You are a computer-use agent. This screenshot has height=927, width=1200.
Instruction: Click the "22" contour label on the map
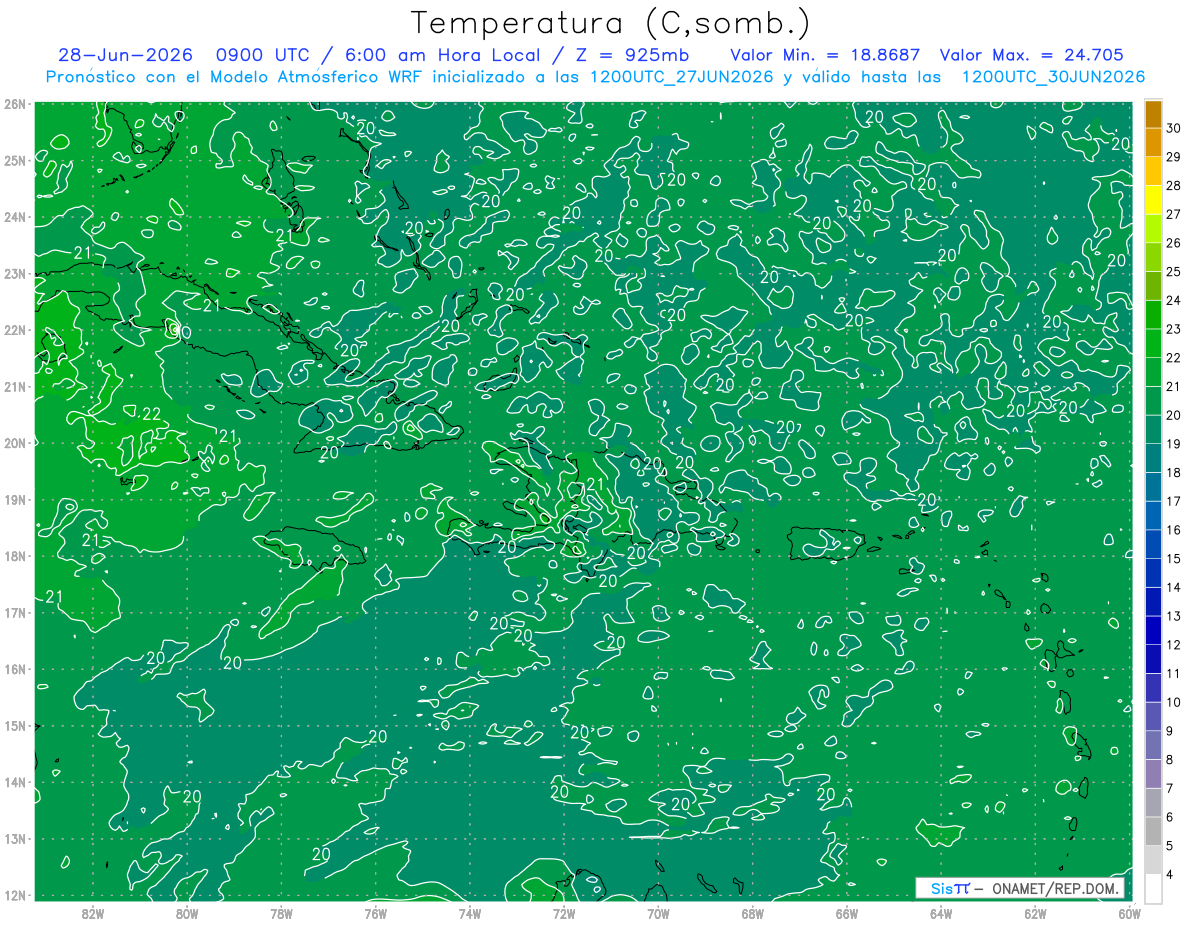pos(151,414)
